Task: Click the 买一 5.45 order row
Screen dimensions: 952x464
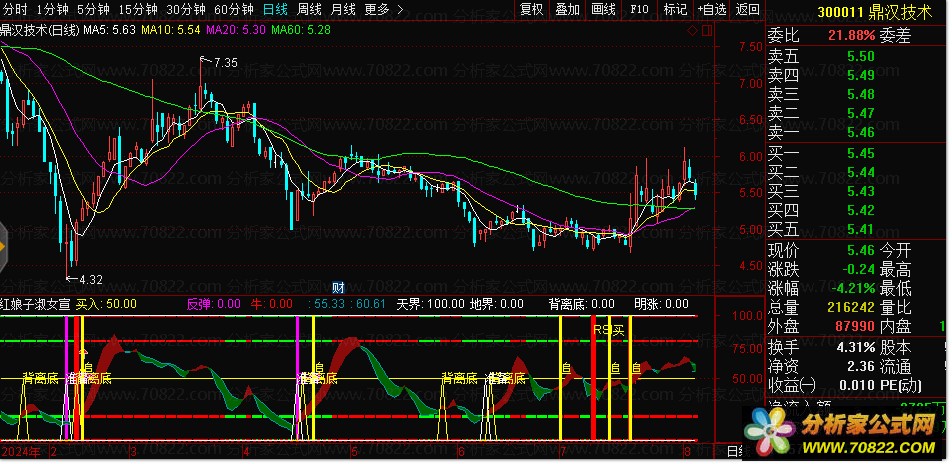Action: coord(856,154)
